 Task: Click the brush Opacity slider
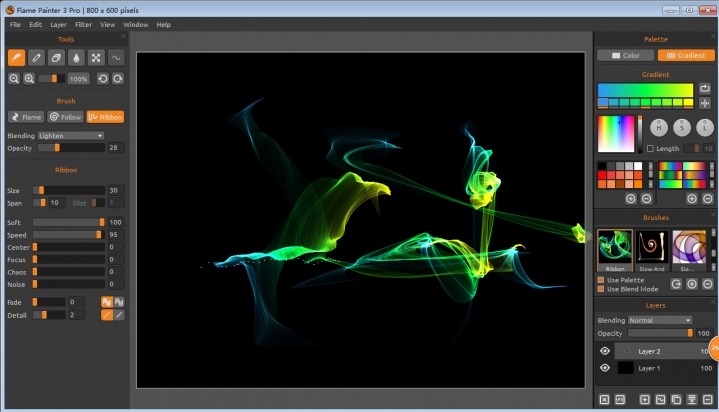pos(70,147)
